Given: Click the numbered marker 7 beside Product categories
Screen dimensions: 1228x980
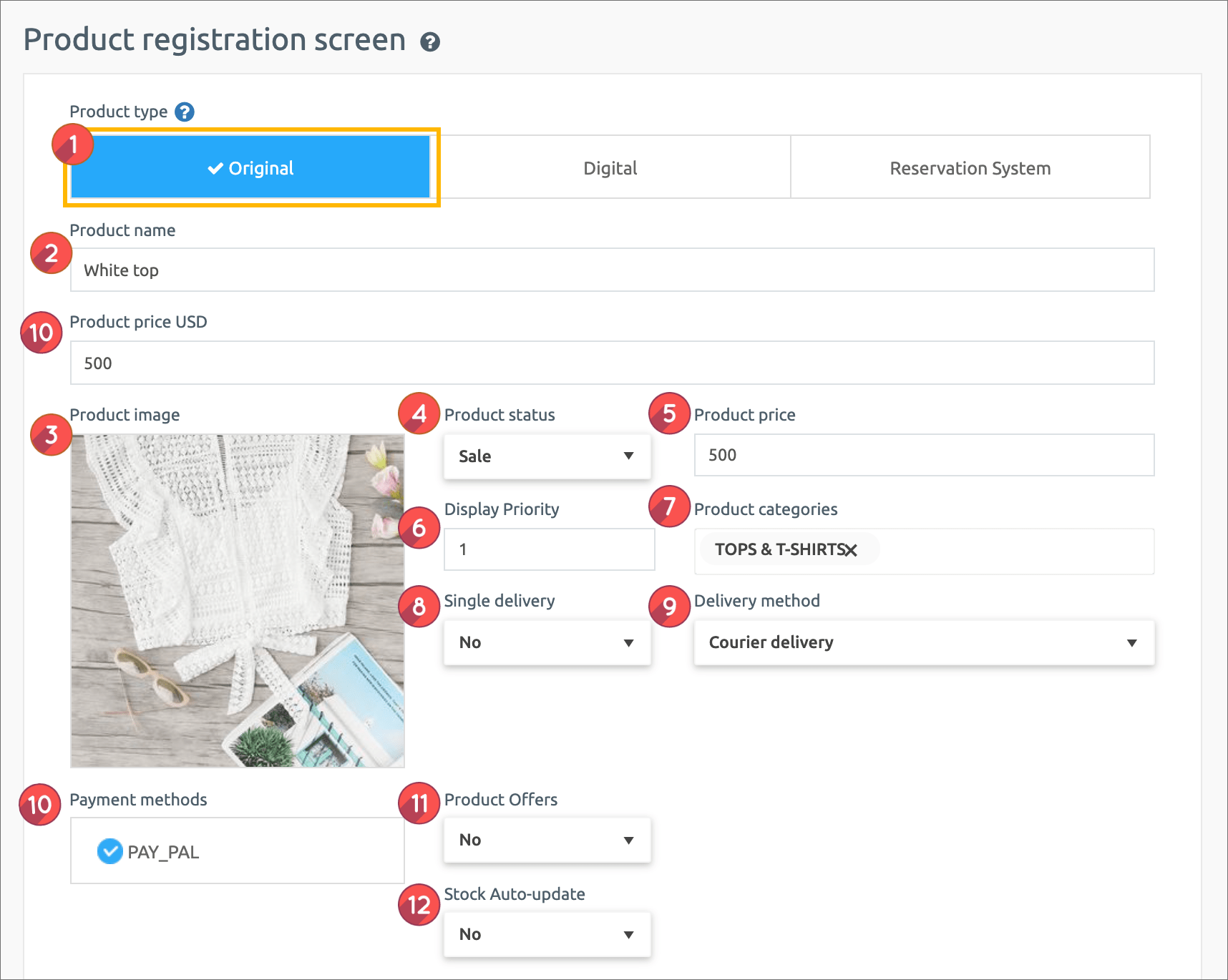Looking at the screenshot, I should pyautogui.click(x=668, y=506).
